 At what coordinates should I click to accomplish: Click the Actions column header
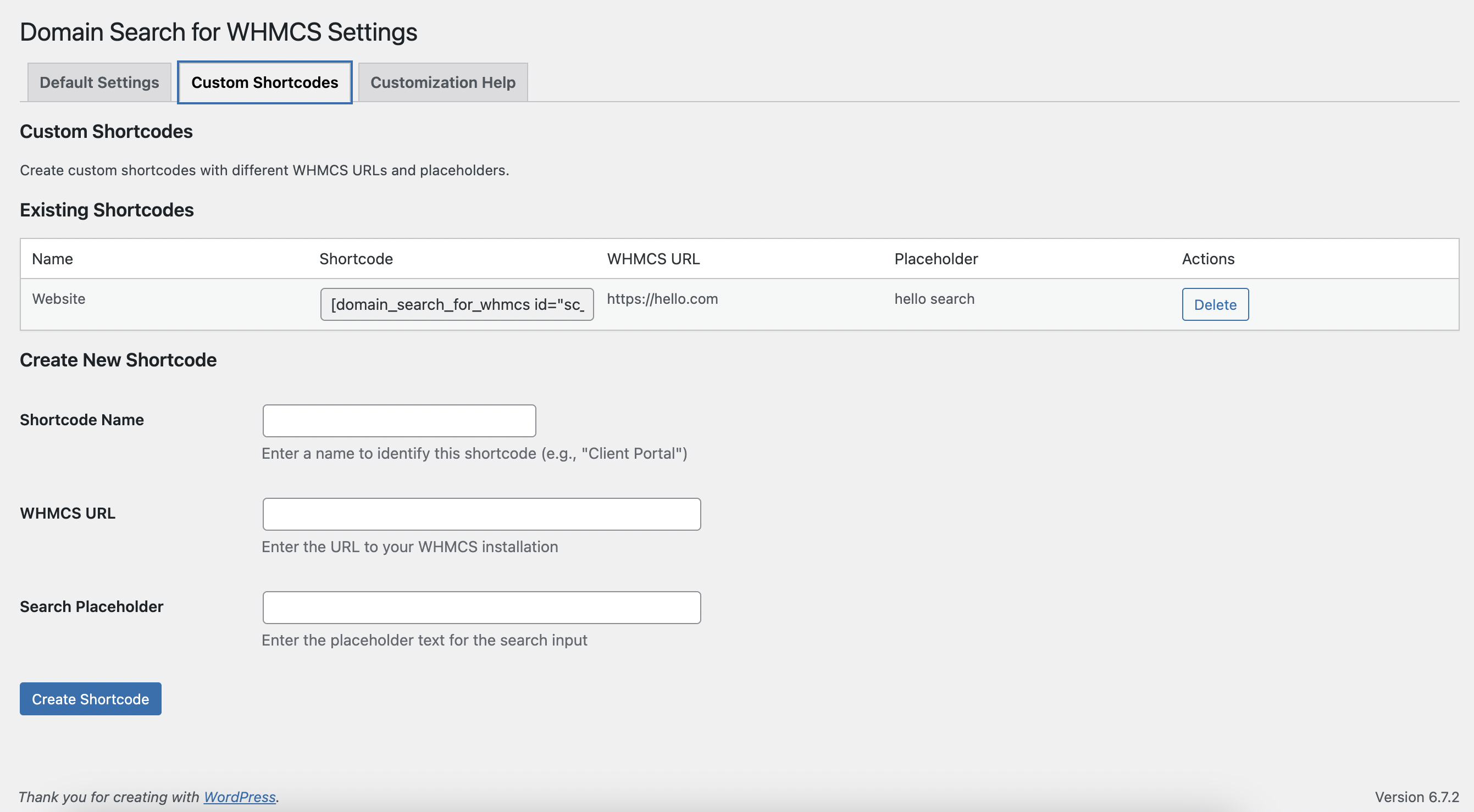(x=1208, y=258)
